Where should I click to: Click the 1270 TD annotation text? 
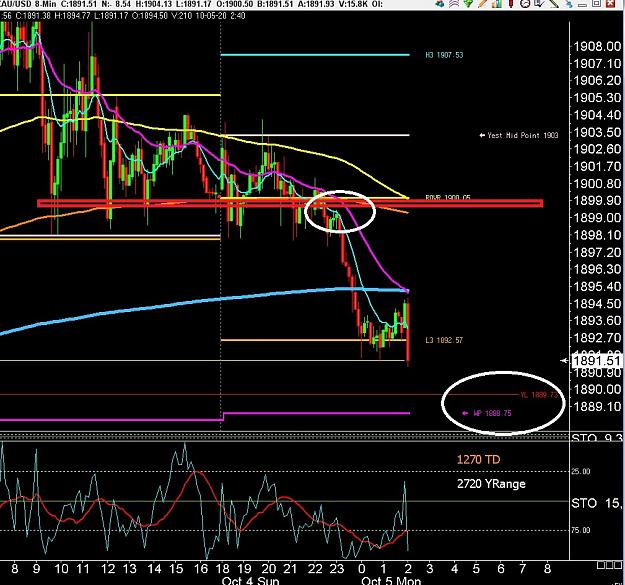pyautogui.click(x=478, y=460)
